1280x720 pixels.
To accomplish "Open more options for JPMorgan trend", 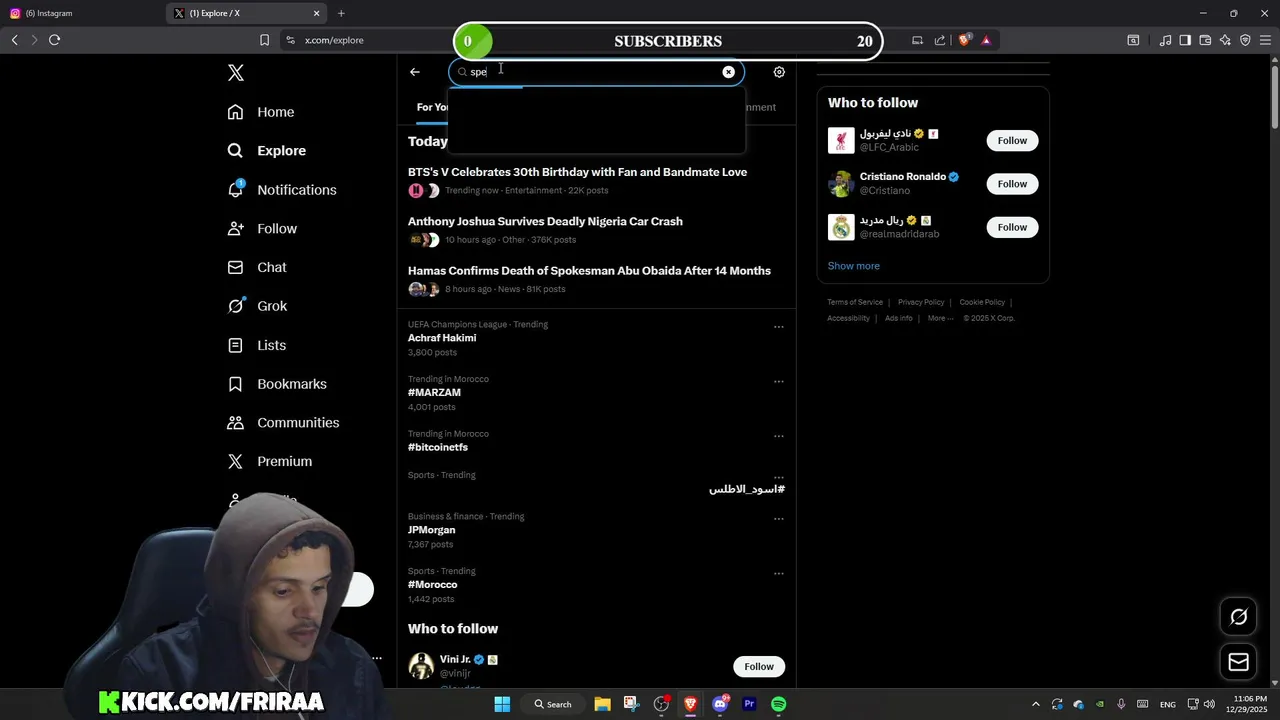I will [779, 519].
